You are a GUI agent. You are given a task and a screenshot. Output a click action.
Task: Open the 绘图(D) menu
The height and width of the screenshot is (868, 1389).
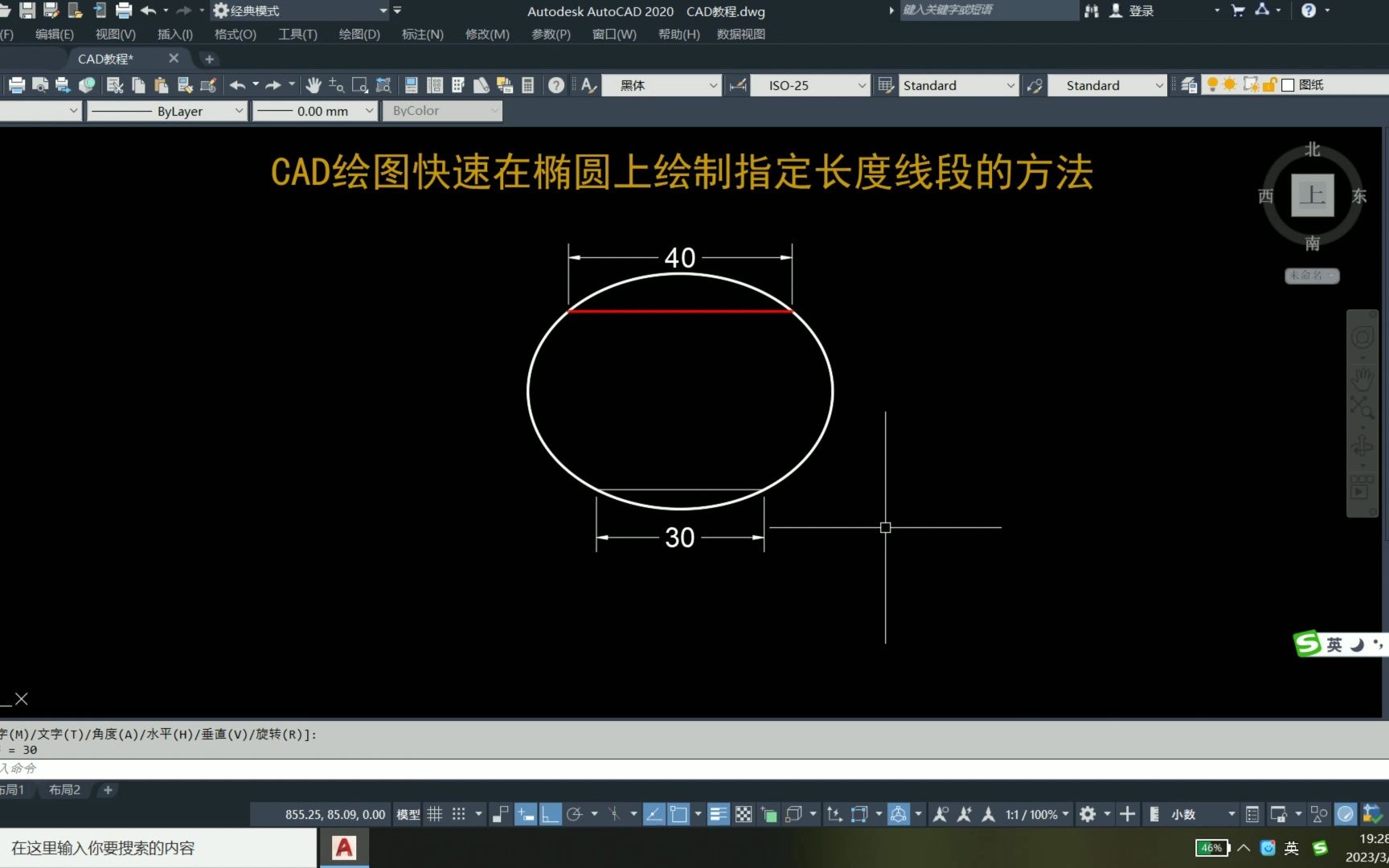click(359, 34)
